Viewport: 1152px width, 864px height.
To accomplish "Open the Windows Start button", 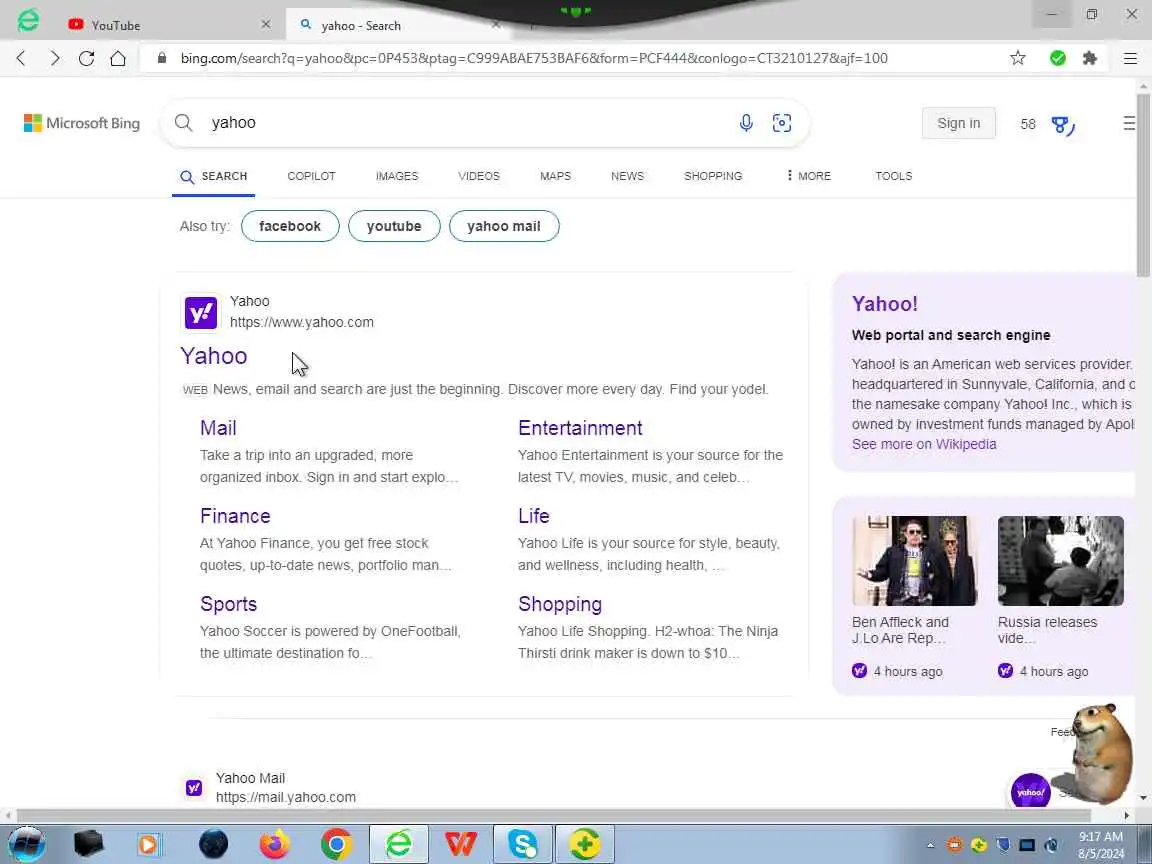I will [27, 844].
